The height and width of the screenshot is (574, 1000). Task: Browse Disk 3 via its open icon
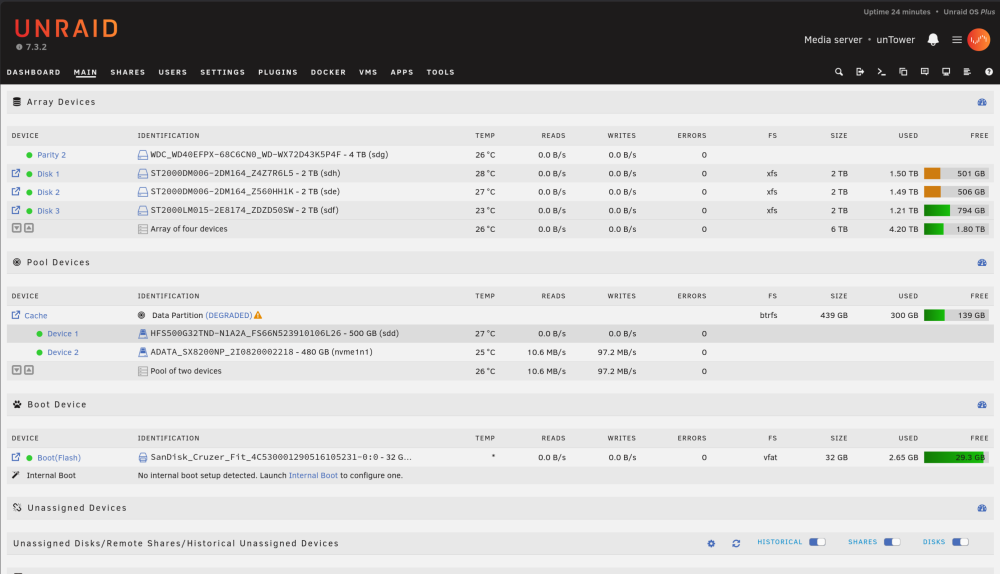[16, 210]
